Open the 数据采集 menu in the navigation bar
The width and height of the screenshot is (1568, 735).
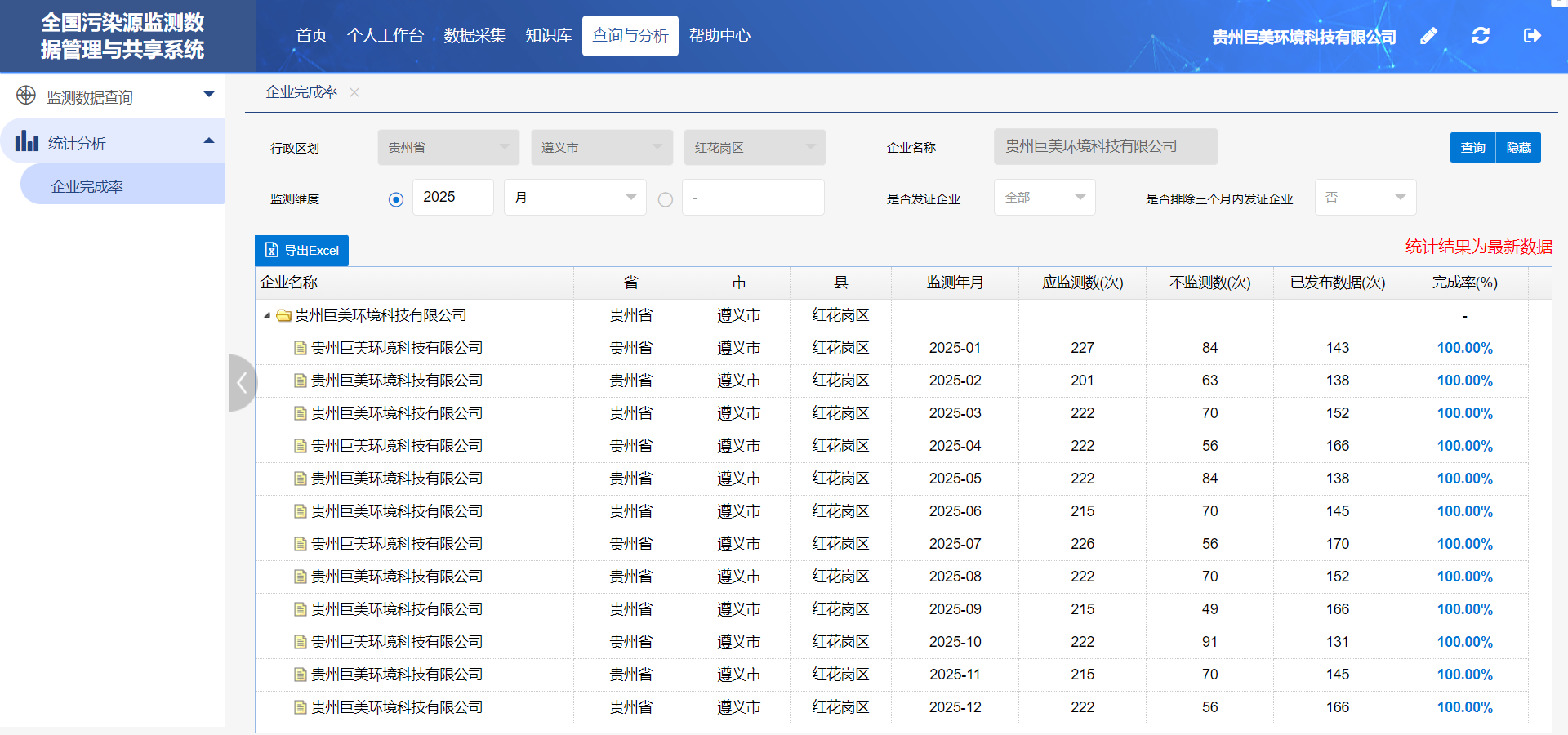click(474, 35)
